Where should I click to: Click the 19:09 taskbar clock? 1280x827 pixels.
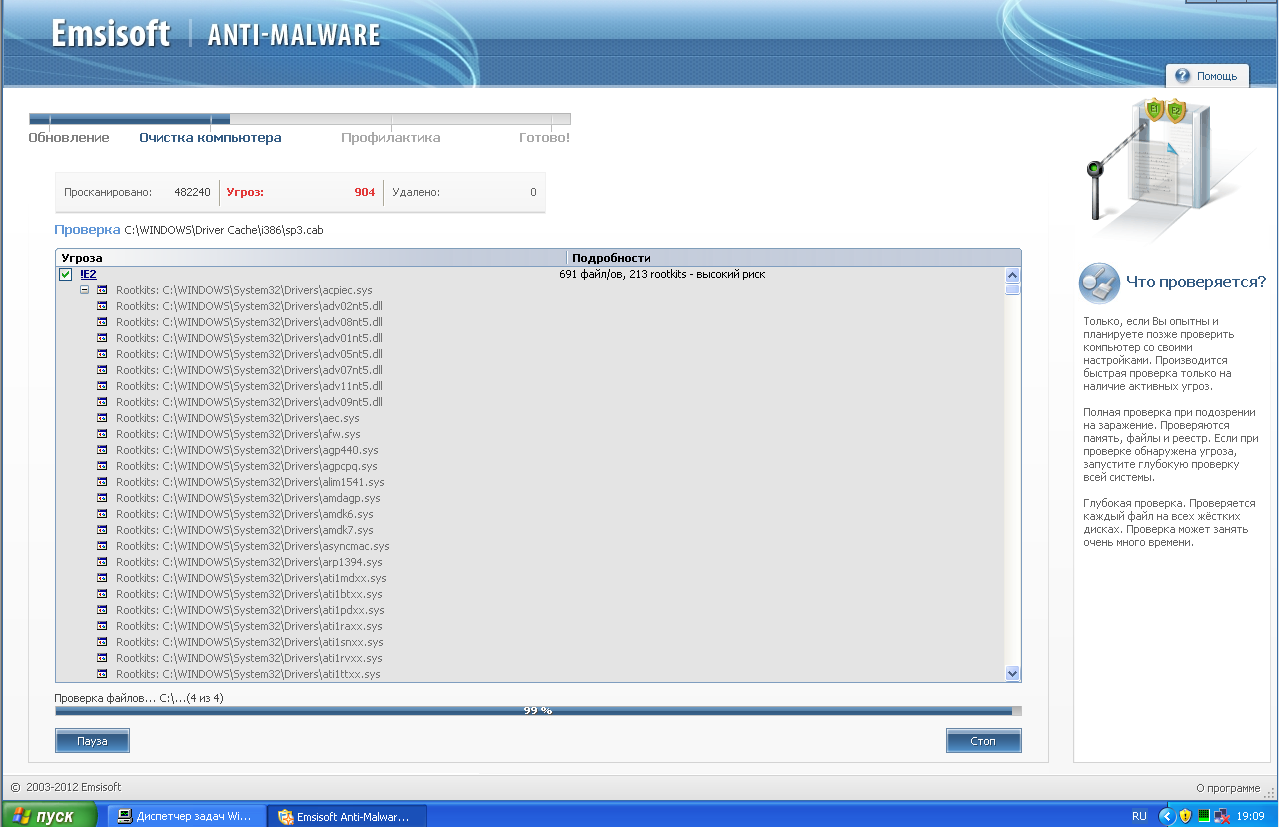point(1251,816)
